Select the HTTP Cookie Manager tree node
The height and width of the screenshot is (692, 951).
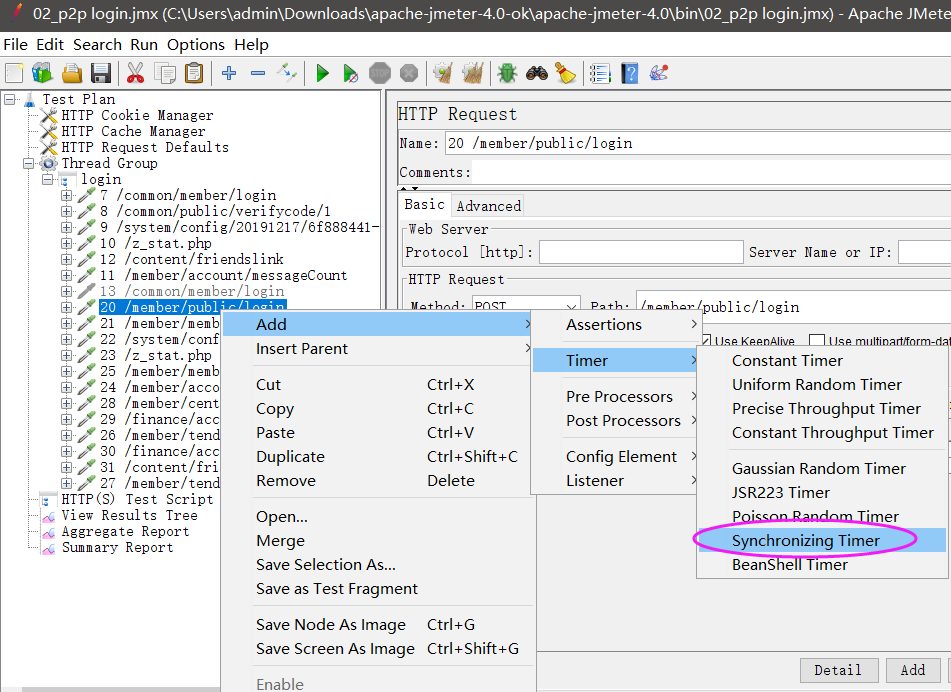(x=137, y=115)
